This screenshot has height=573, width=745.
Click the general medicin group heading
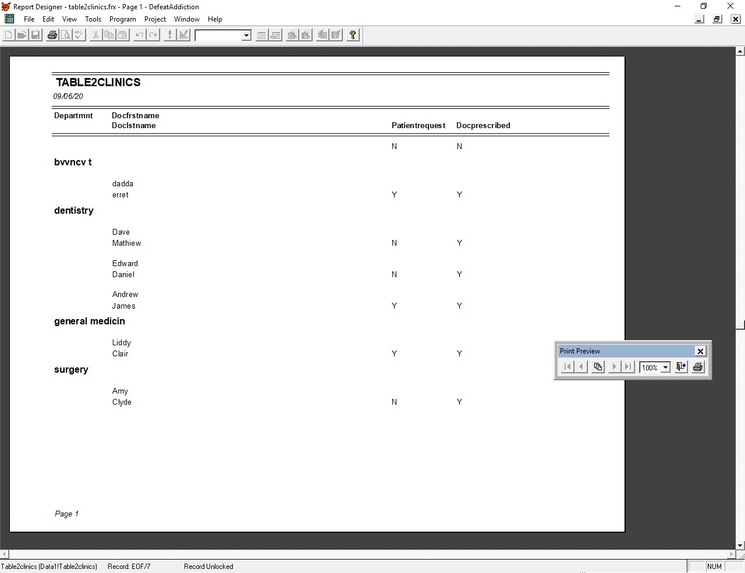pos(89,321)
